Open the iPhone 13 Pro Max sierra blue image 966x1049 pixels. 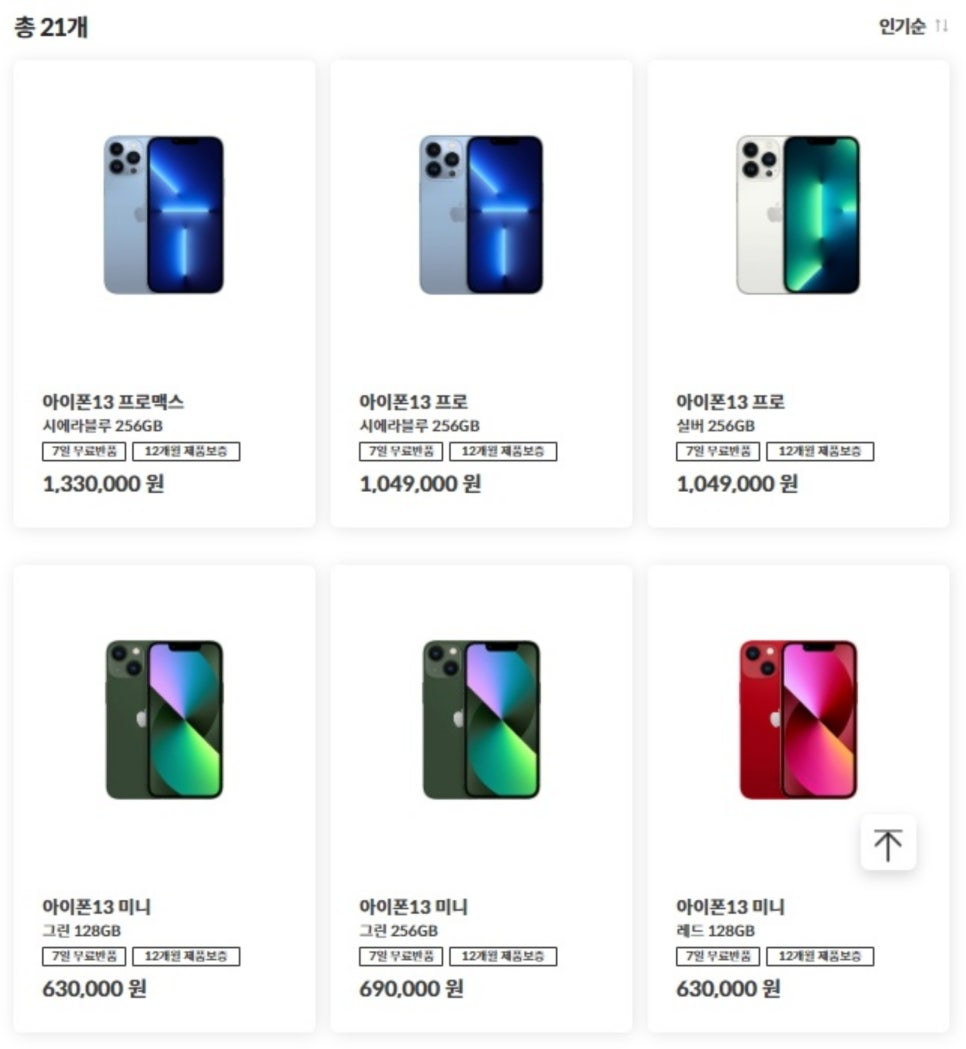click(164, 215)
